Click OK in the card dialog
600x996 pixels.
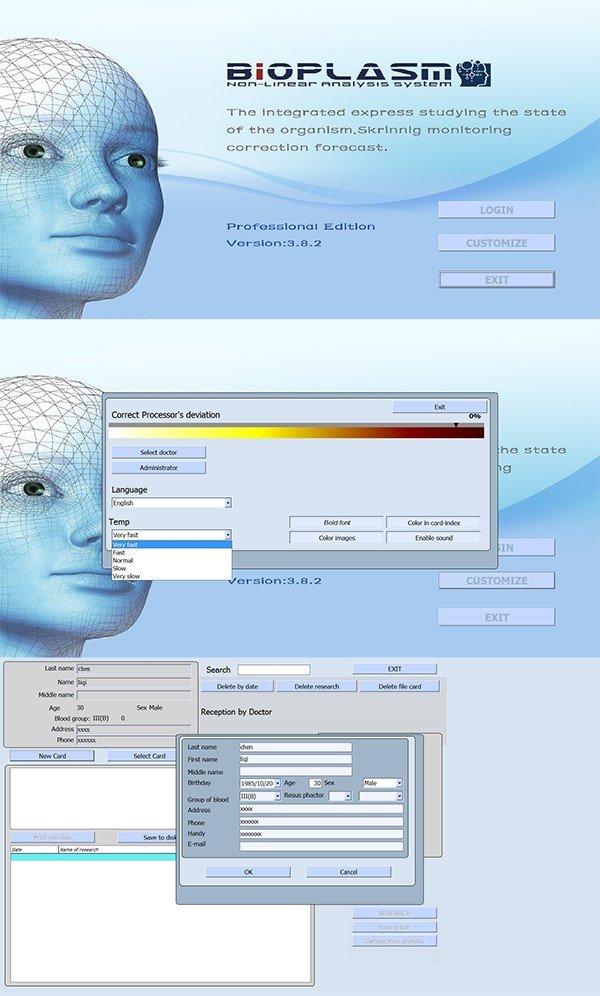pyautogui.click(x=248, y=872)
